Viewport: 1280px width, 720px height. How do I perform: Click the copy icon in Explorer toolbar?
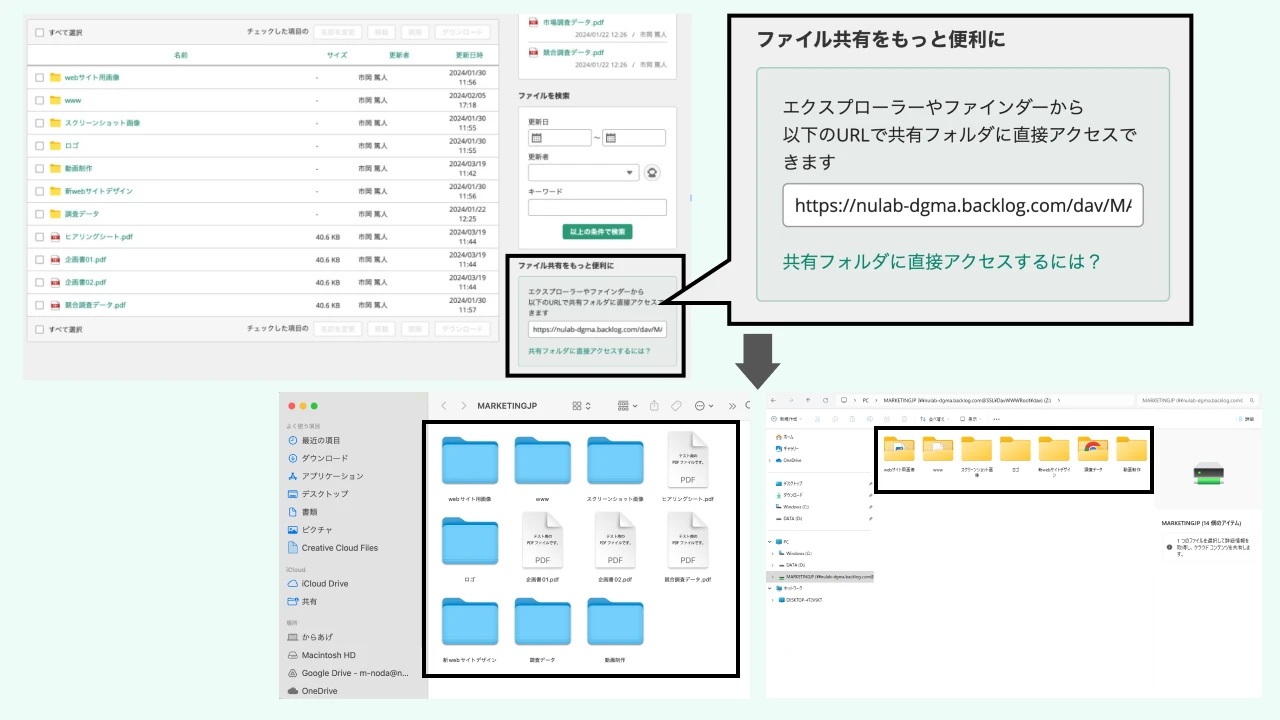click(835, 419)
